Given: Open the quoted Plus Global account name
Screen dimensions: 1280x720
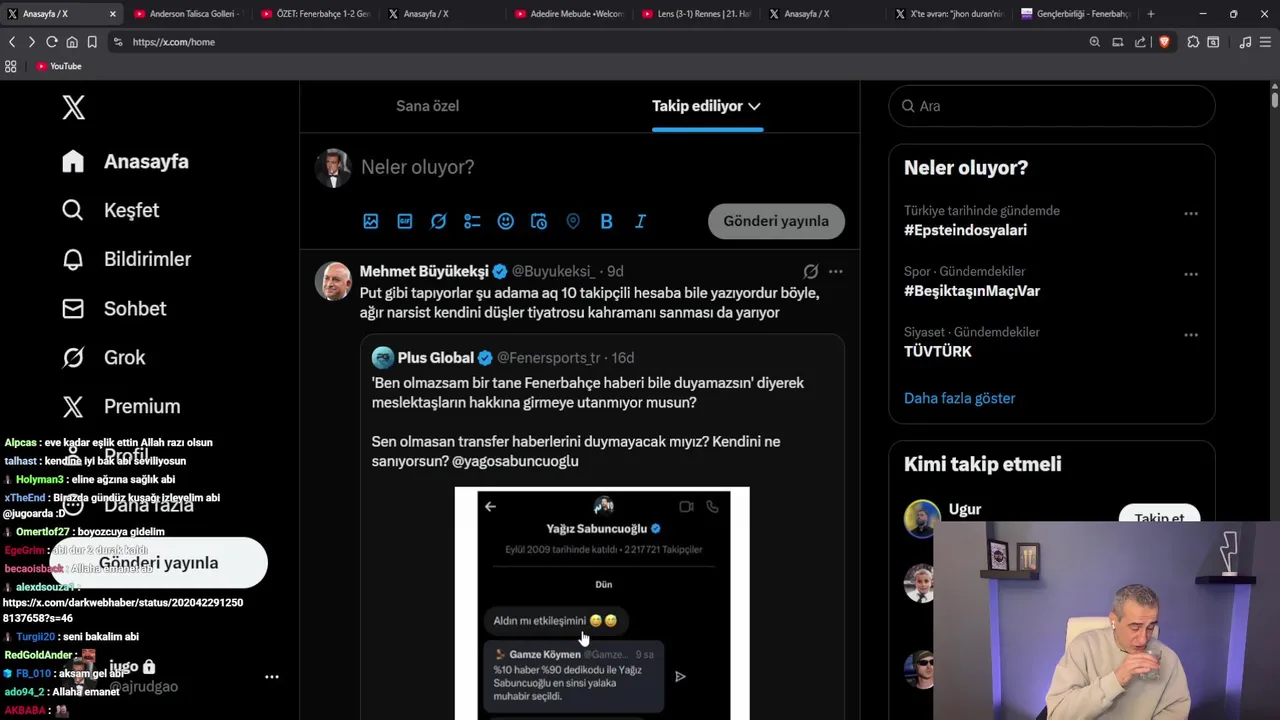Looking at the screenshot, I should pos(436,357).
